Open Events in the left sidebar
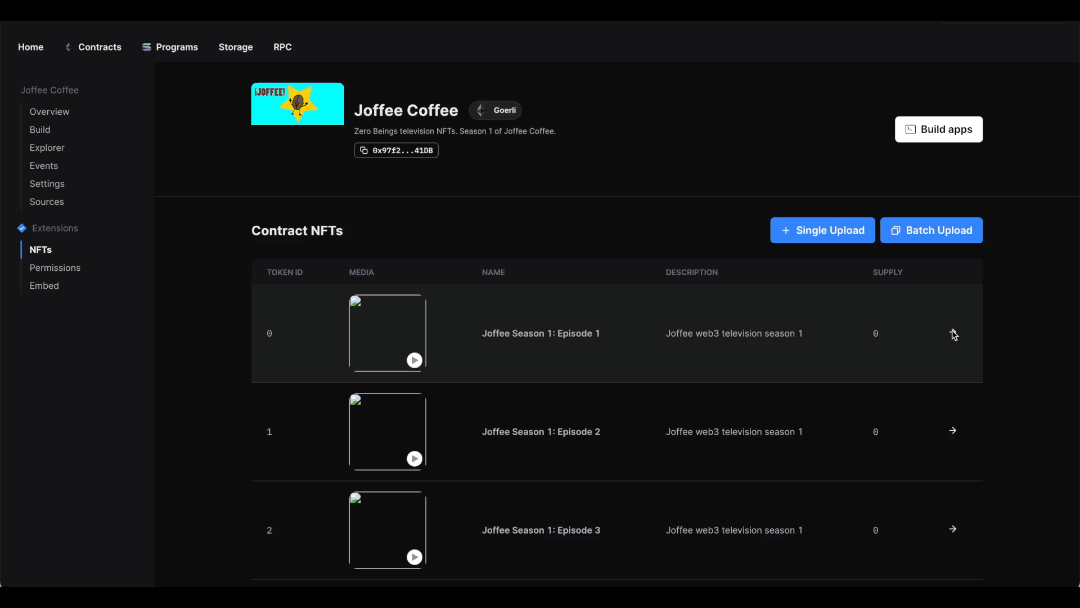 [x=44, y=166]
